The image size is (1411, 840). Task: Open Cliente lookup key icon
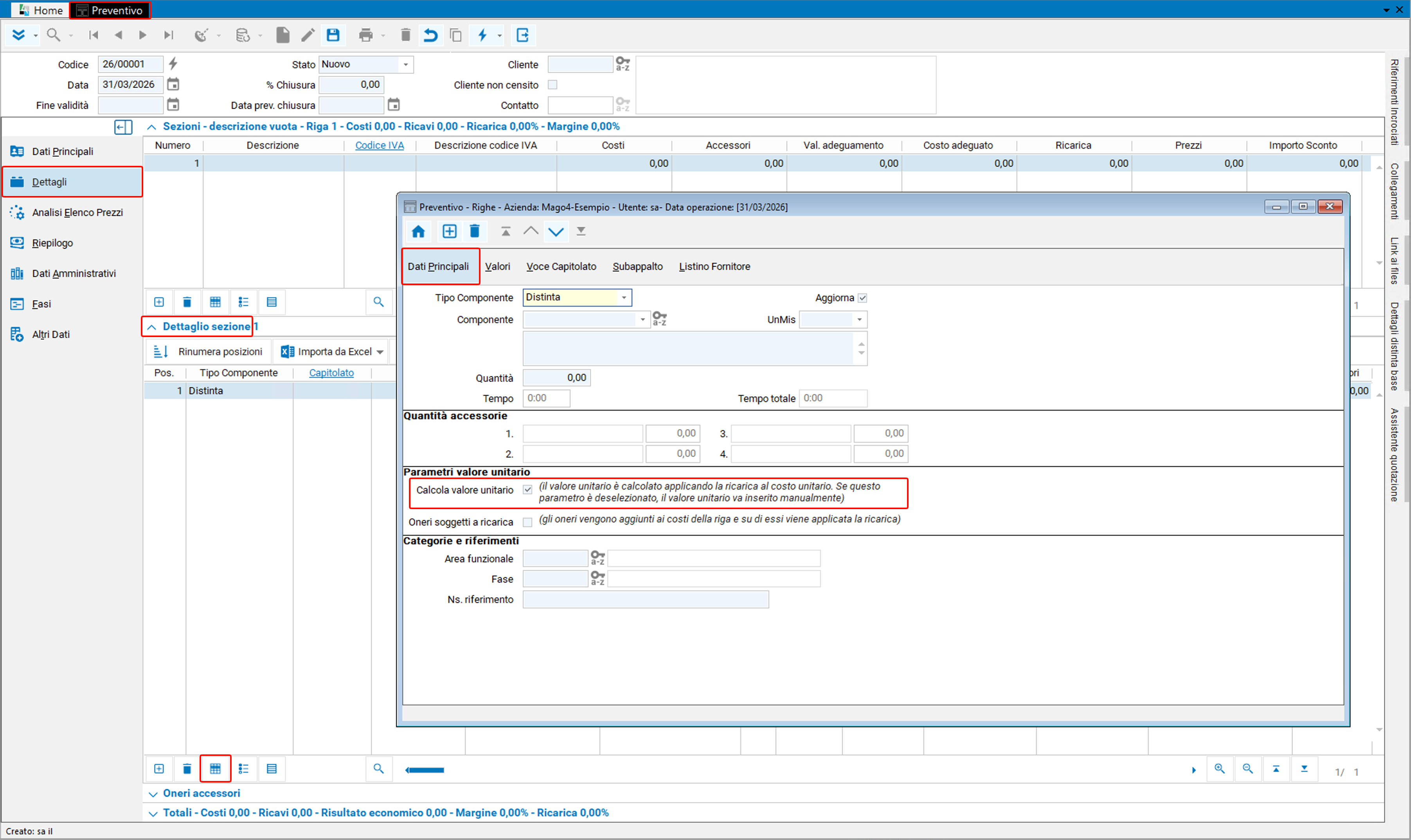coord(622,63)
